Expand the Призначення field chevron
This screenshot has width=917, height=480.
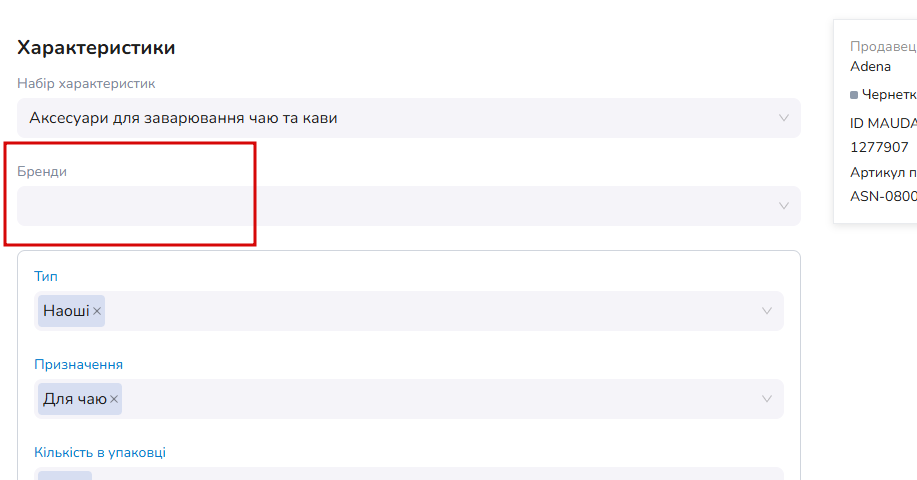[767, 399]
